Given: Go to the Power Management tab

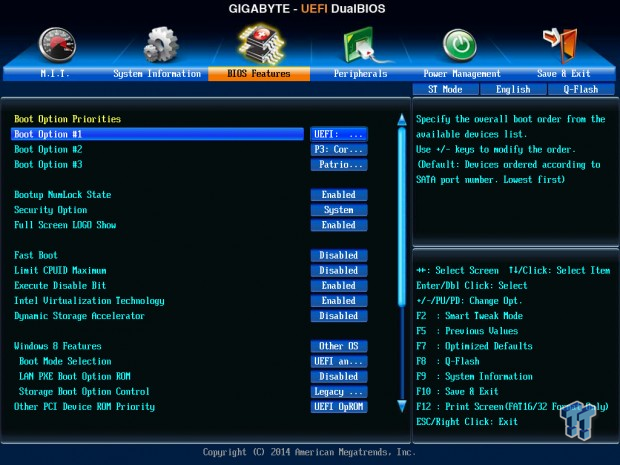Looking at the screenshot, I should (462, 74).
